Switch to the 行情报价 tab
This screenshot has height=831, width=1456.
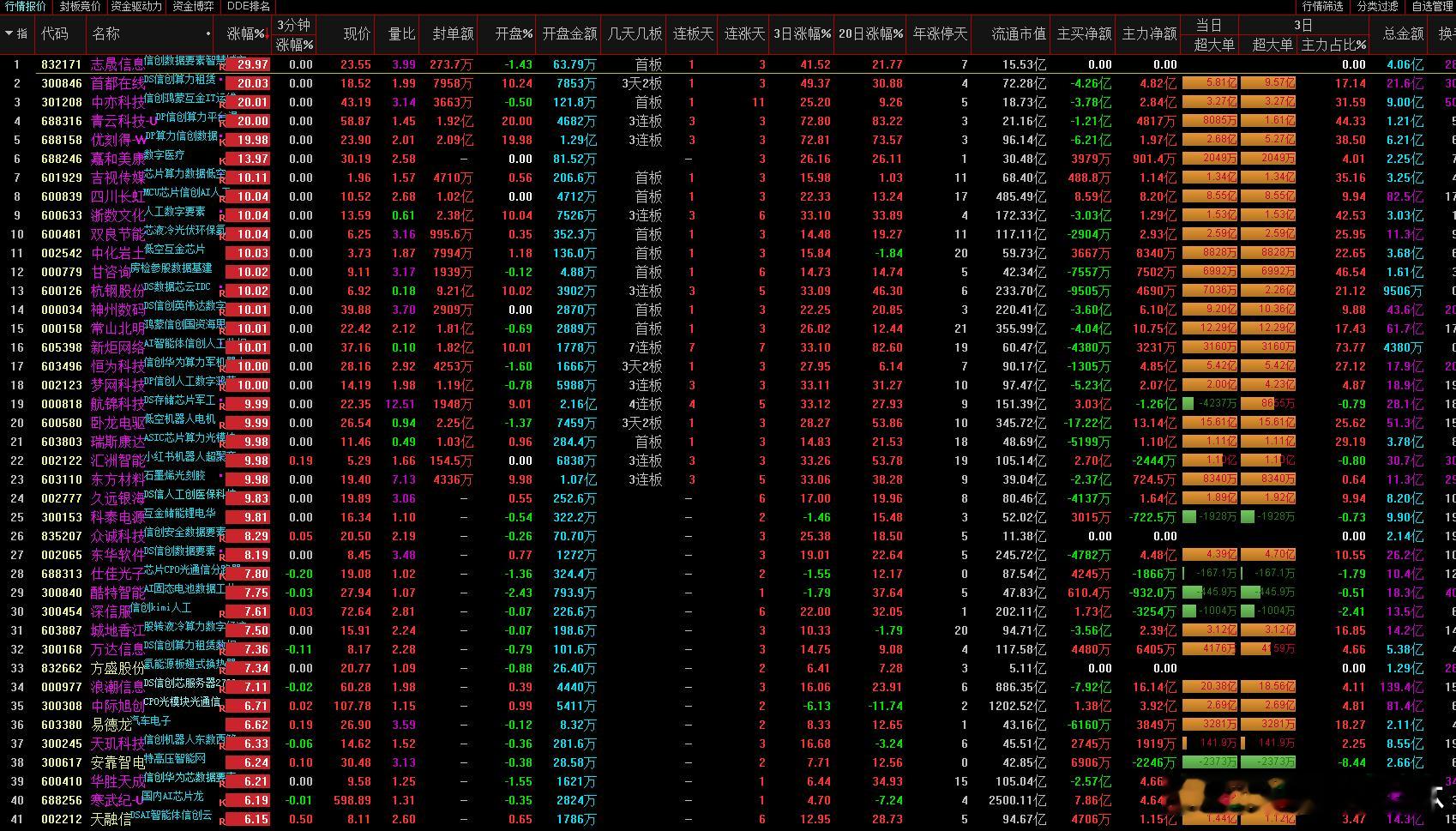[x=26, y=6]
